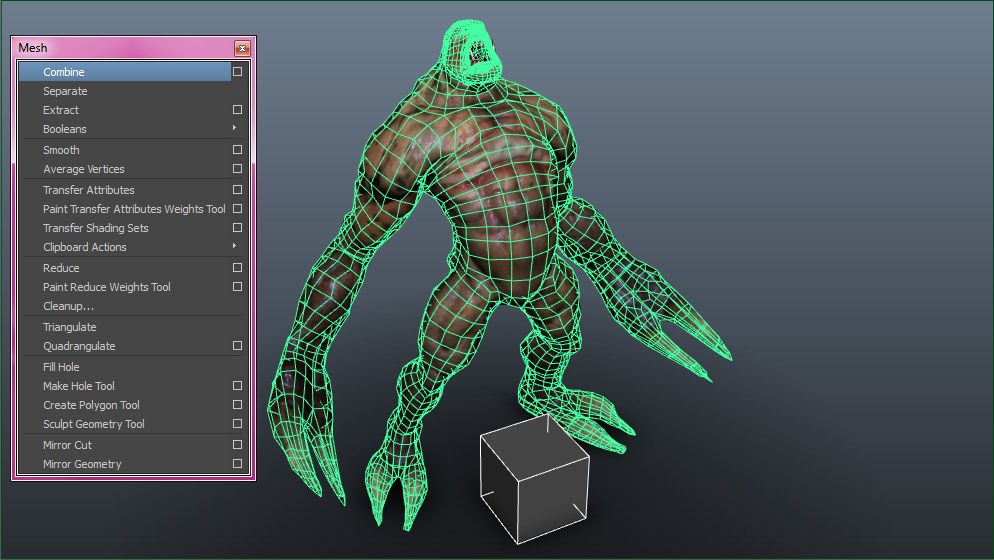Open the Mirror Geometry options box
994x560 pixels.
pos(237,464)
